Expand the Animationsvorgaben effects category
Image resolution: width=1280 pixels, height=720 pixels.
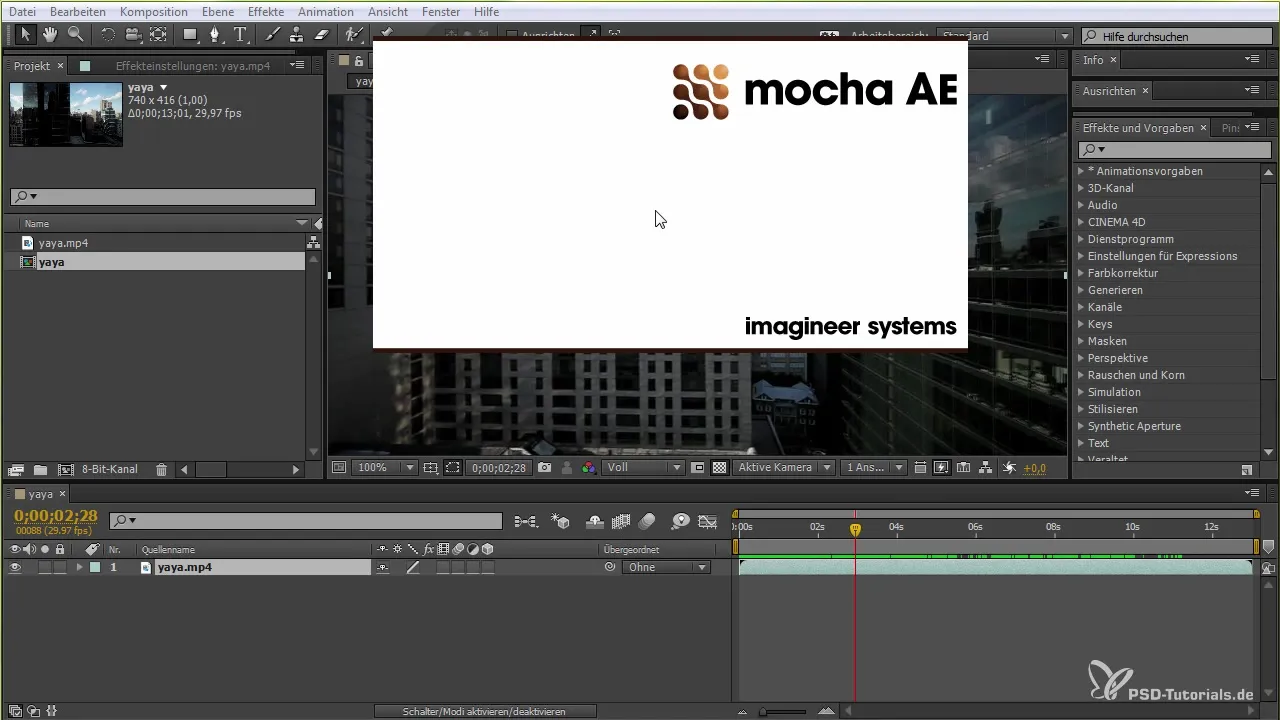coord(1081,171)
